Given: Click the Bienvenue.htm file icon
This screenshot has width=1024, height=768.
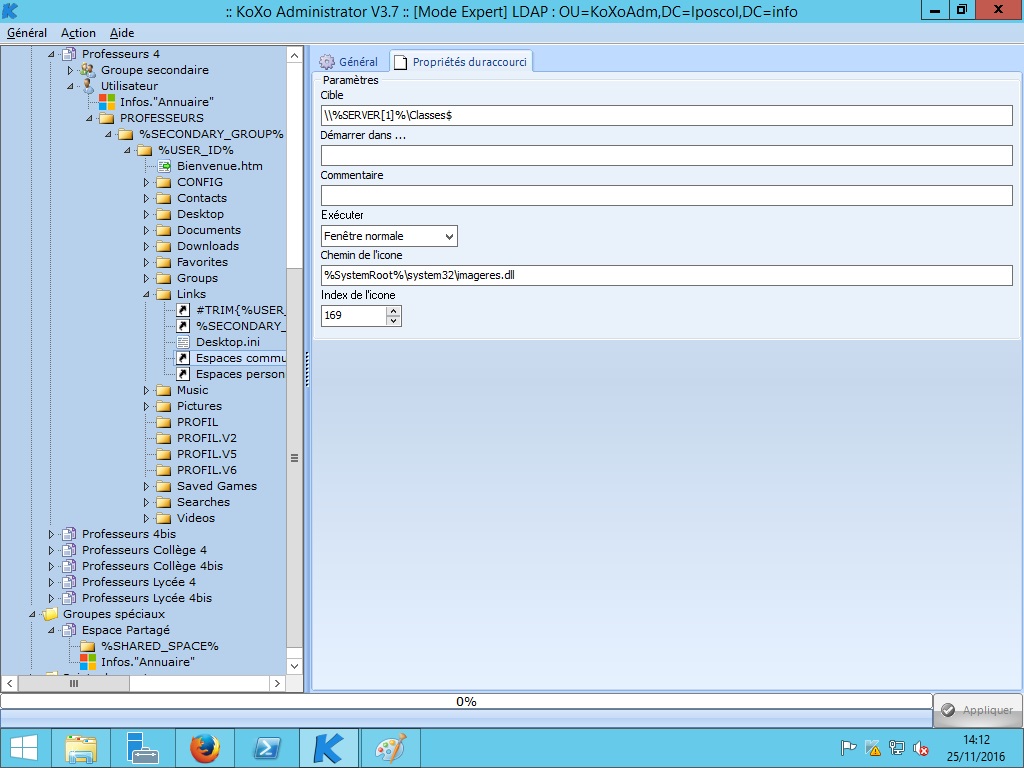Looking at the screenshot, I should [x=164, y=166].
